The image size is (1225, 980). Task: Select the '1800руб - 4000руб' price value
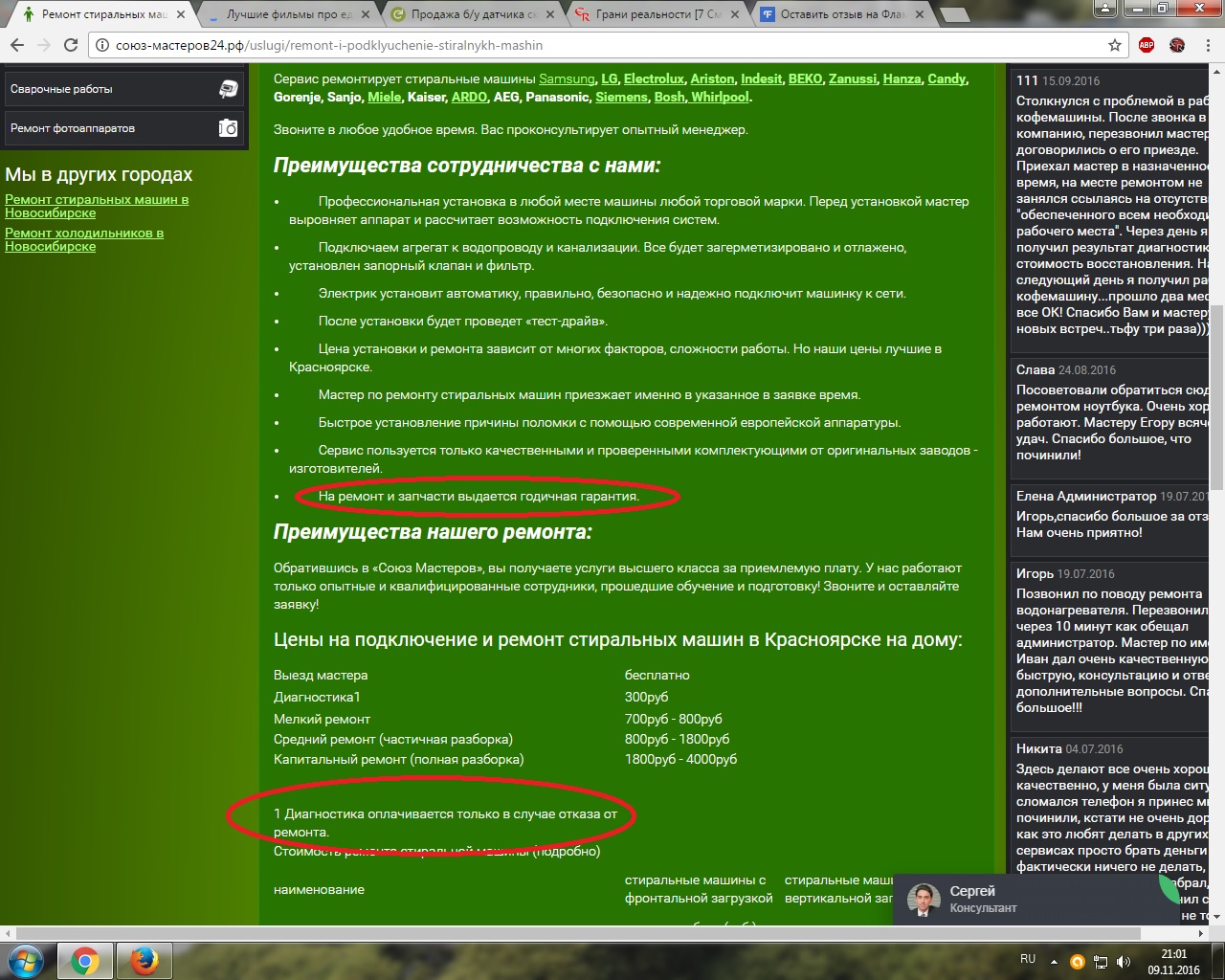point(680,759)
